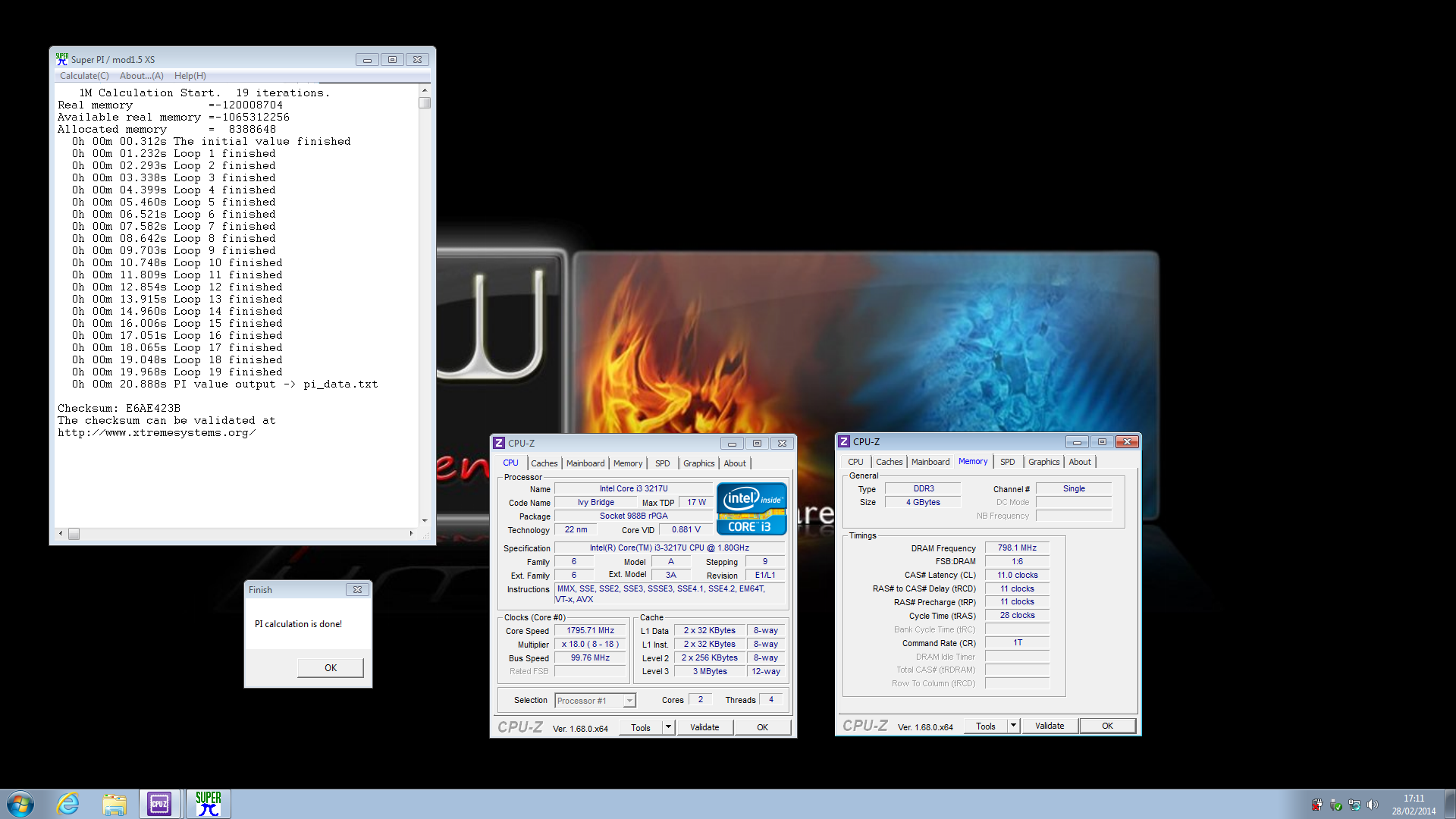This screenshot has width=1456, height=819.
Task: Click Super PI vertical scrollbar thumb
Action: 425,103
